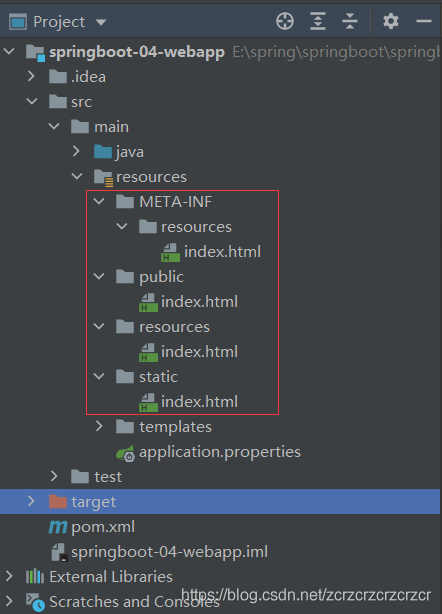Image resolution: width=442 pixels, height=614 pixels.
Task: Expand the .idea folder
Action: coord(31,76)
